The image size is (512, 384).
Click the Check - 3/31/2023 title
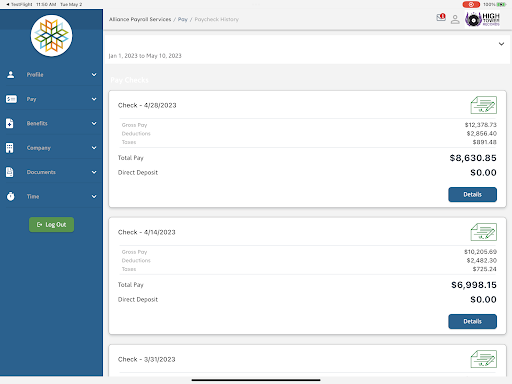[x=147, y=359]
